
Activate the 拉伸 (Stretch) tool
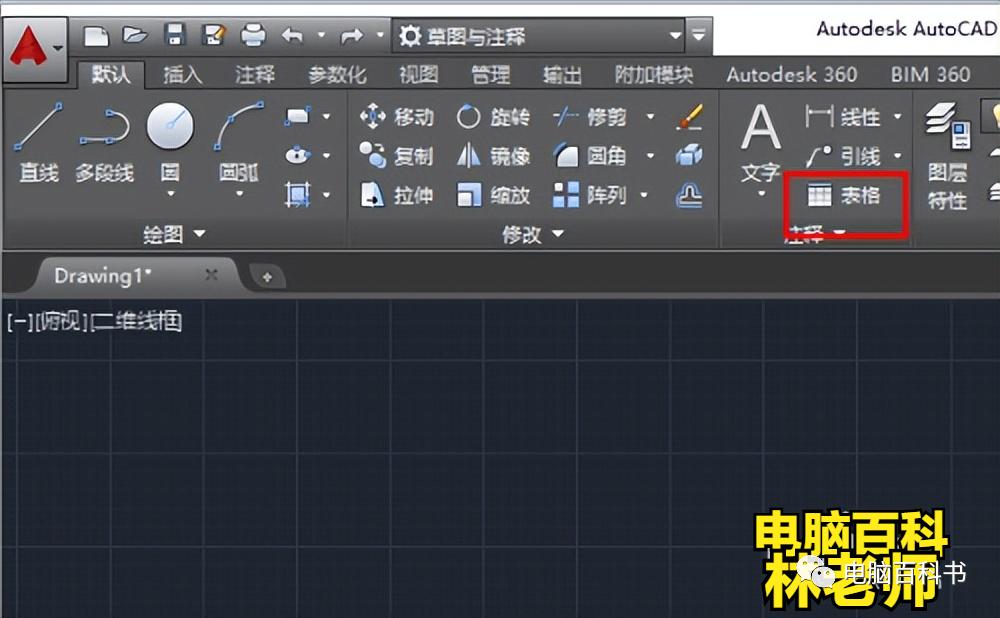click(x=404, y=196)
